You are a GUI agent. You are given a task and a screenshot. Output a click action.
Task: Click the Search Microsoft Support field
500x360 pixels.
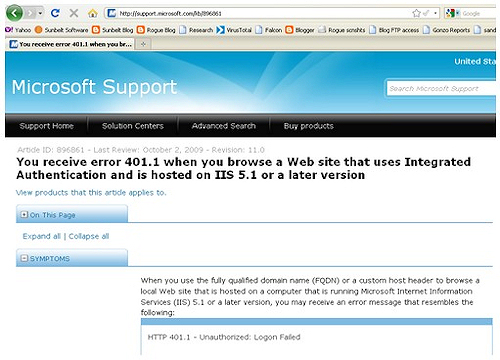[441, 89]
